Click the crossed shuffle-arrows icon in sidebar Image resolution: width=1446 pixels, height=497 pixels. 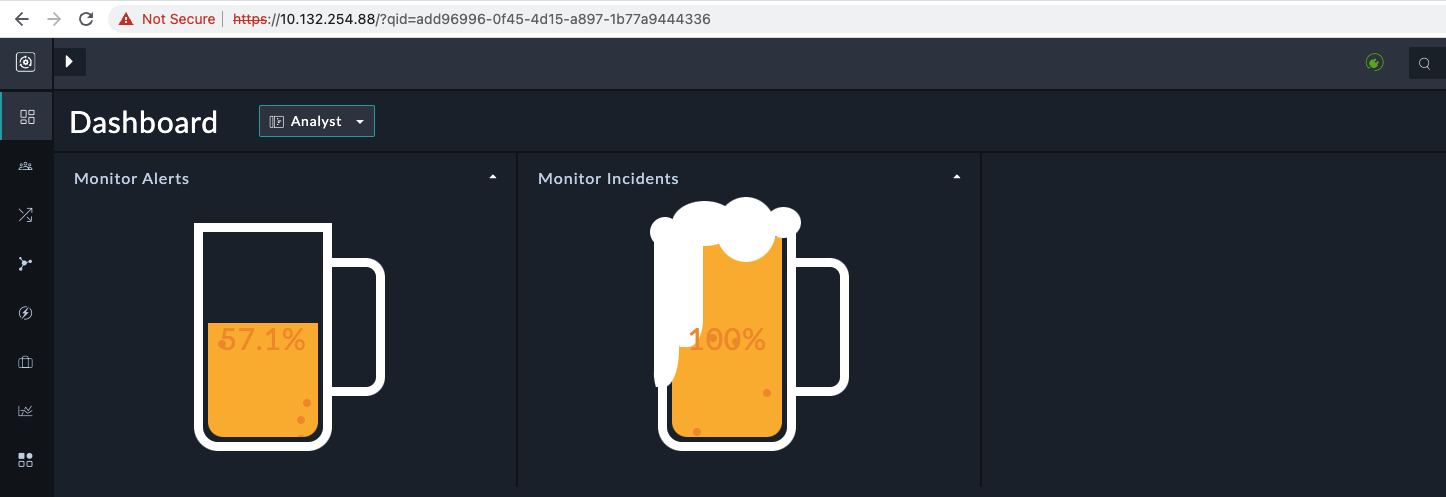click(26, 214)
